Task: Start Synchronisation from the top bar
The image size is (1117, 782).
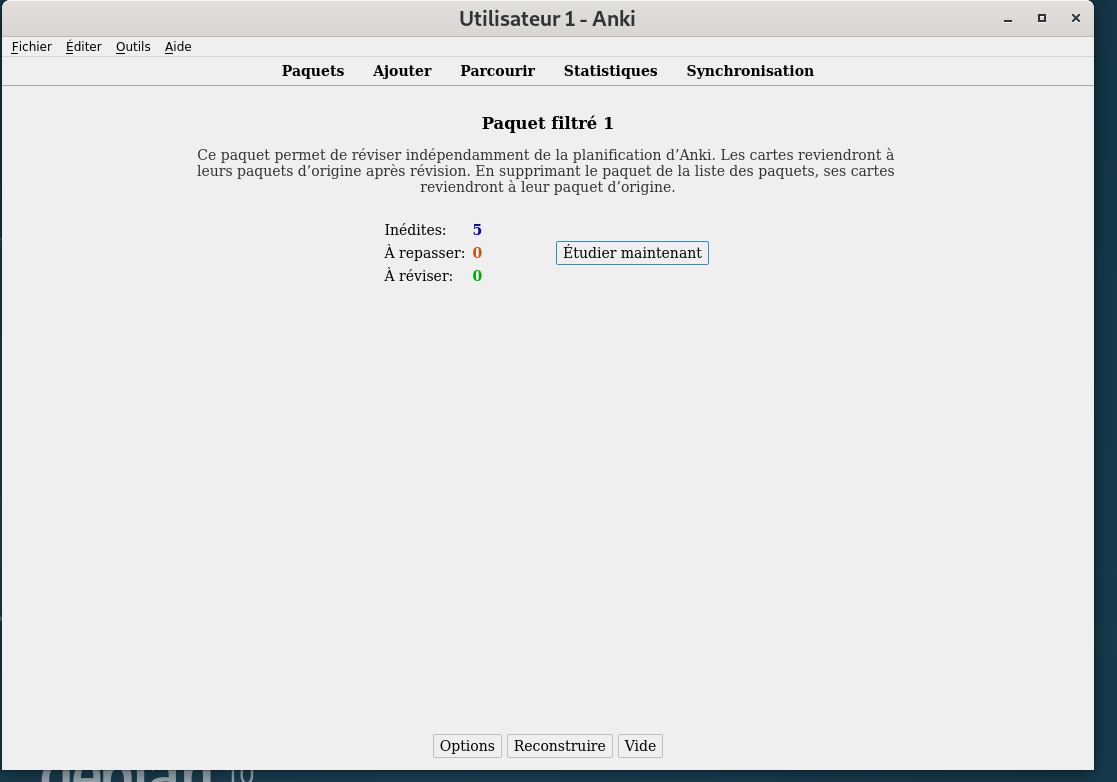Action: [749, 71]
